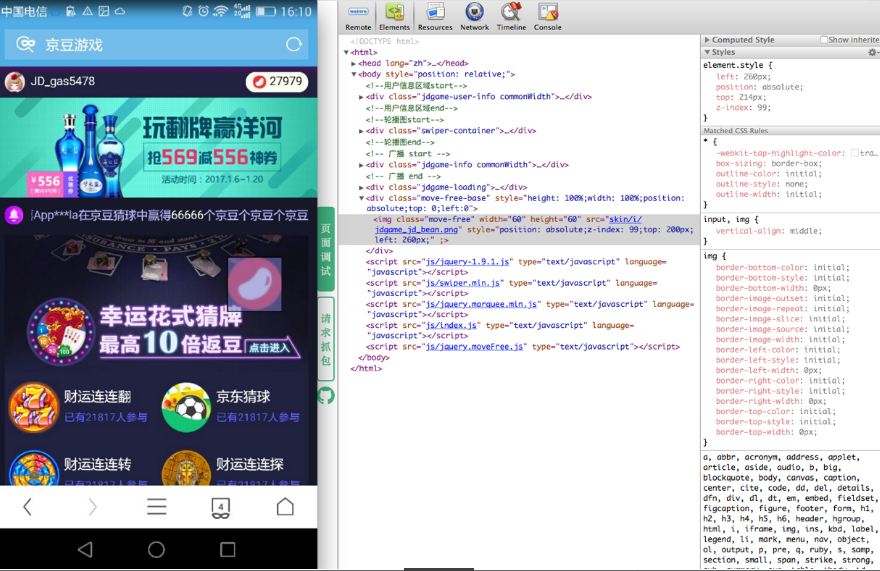The height and width of the screenshot is (571, 880).
Task: Tap the WiFi icon in the phone status bar
Action: [221, 11]
